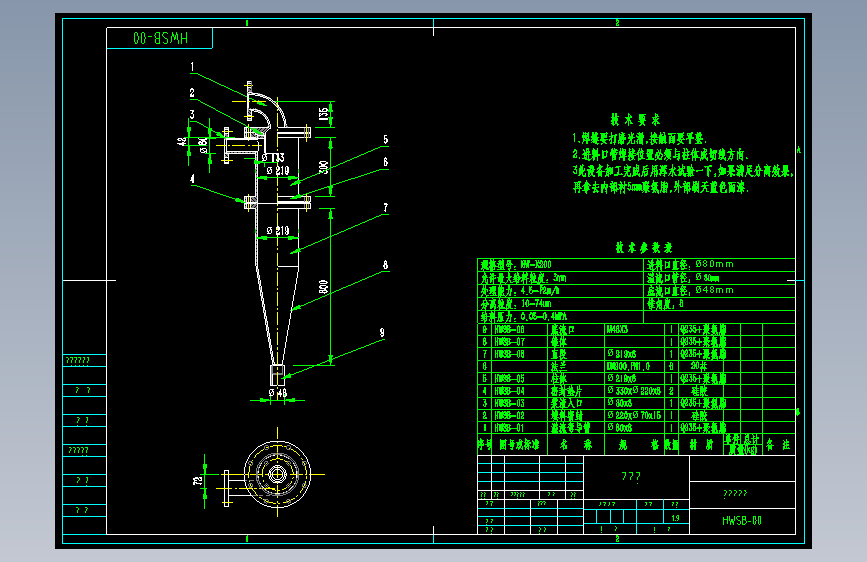The image size is (867, 562).
Task: Select part code HWSB-05 in parts list
Action: tap(509, 378)
